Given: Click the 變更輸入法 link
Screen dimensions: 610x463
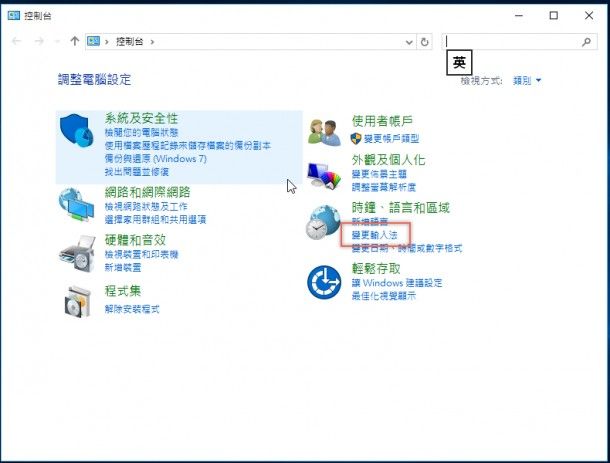Looking at the screenshot, I should coord(375,235).
